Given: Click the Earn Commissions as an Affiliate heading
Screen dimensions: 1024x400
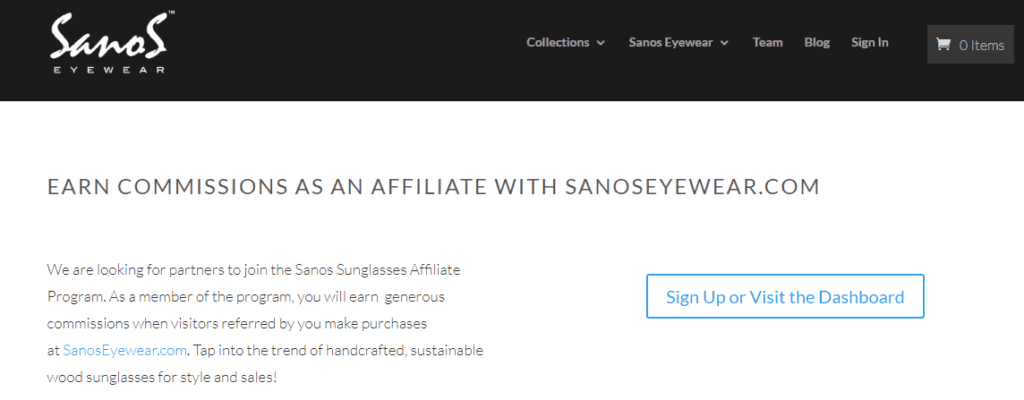Looking at the screenshot, I should tap(433, 187).
